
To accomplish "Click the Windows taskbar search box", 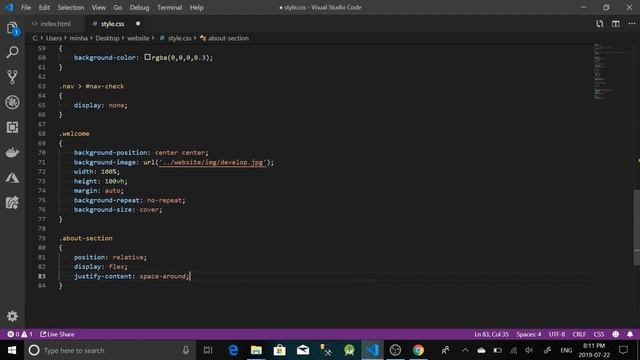I will [x=109, y=350].
